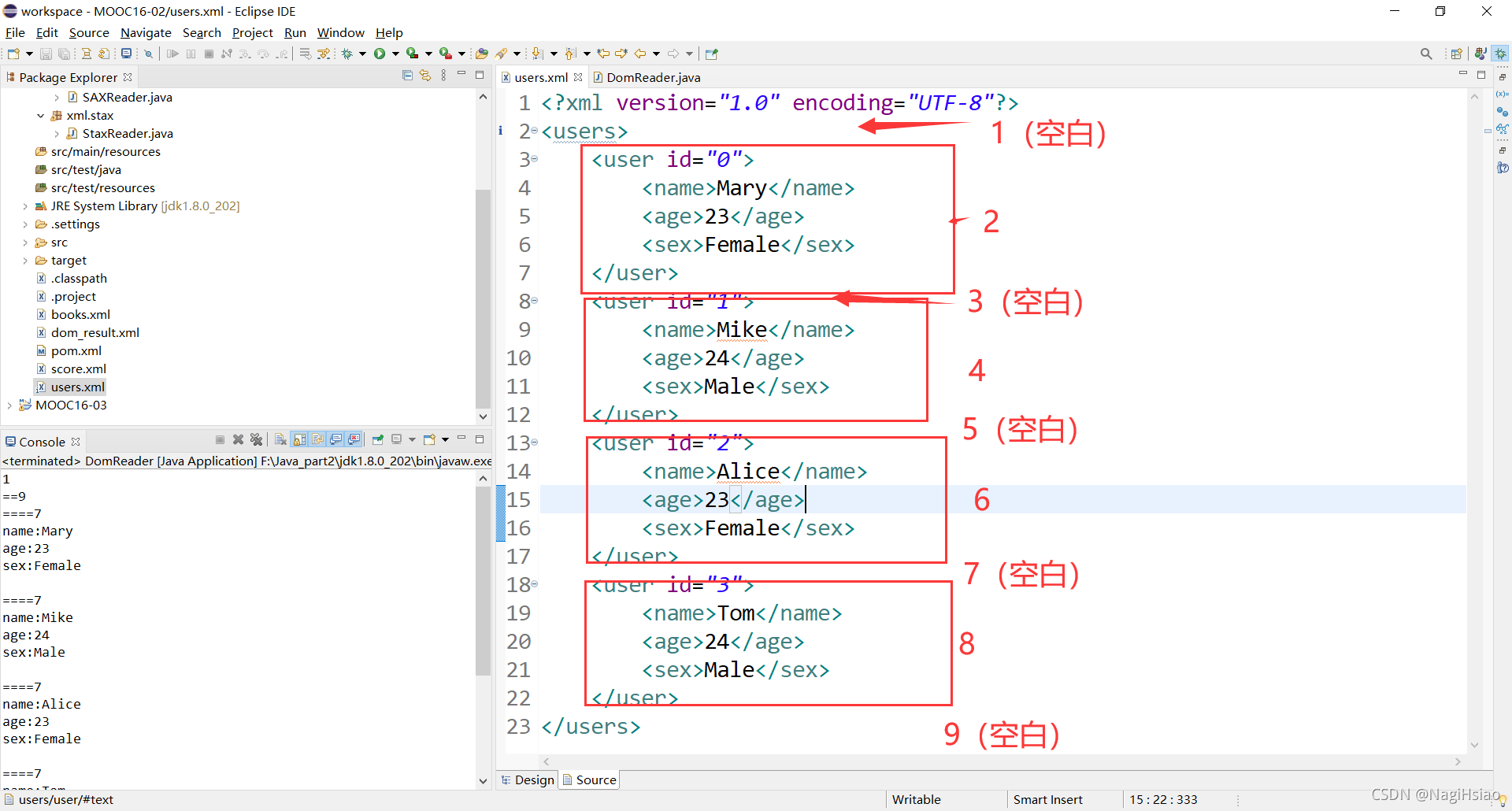1512x811 pixels.
Task: Toggle Link with Editor in Package Explorer
Action: point(425,76)
